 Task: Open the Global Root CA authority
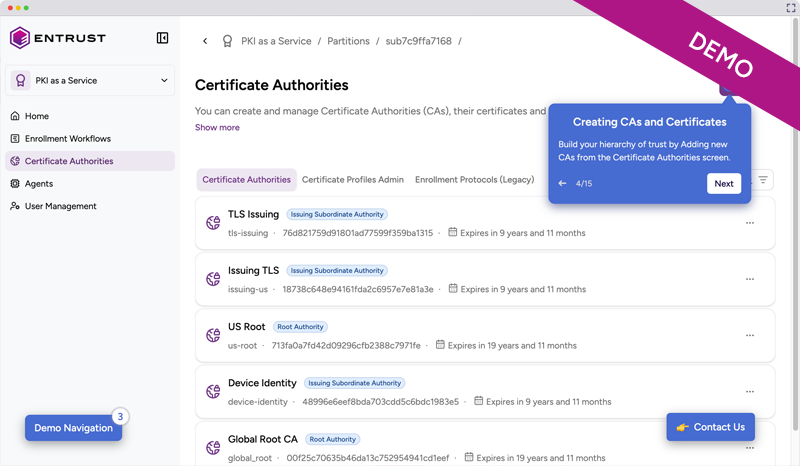click(x=262, y=439)
